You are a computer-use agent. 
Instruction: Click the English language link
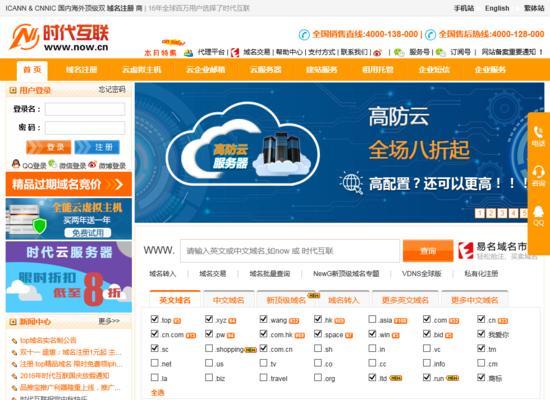coord(497,8)
